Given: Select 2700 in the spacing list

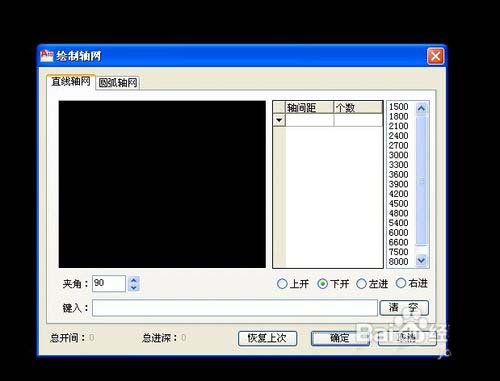Looking at the screenshot, I should point(399,145).
